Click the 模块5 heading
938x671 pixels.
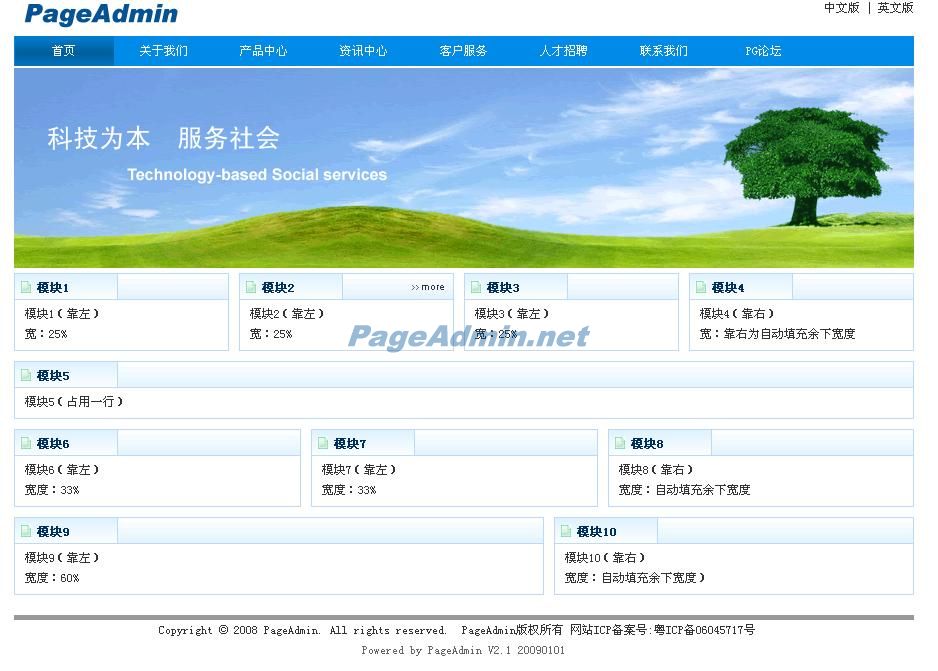tap(53, 376)
